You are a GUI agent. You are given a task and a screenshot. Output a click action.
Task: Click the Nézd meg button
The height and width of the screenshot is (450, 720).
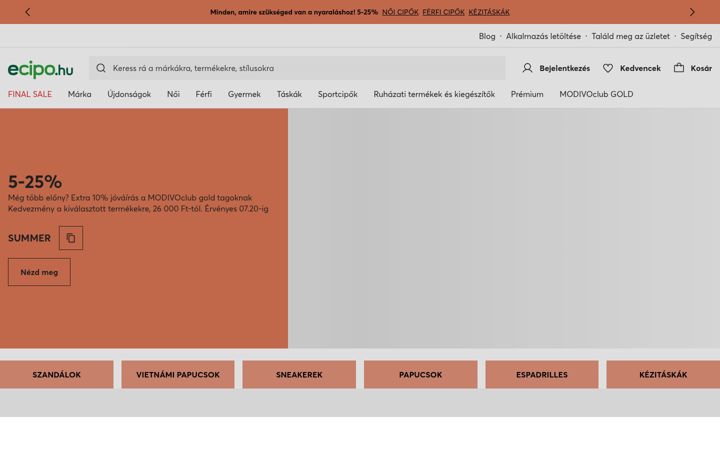coord(39,272)
